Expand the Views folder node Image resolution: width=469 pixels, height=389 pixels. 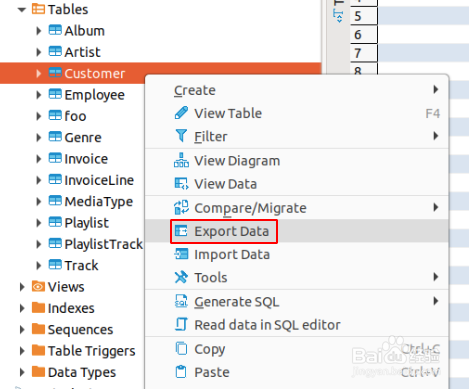(x=22, y=287)
